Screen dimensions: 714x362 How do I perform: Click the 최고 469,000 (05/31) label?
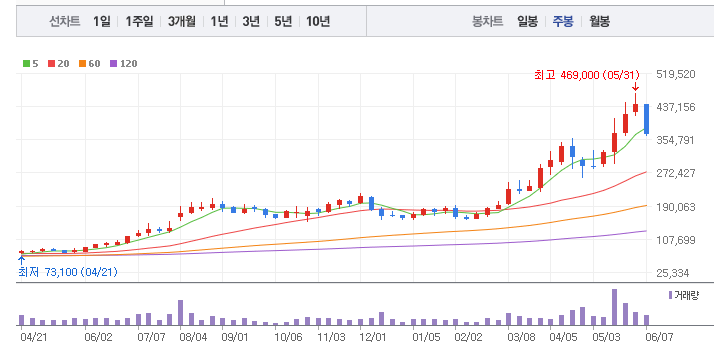tap(586, 75)
